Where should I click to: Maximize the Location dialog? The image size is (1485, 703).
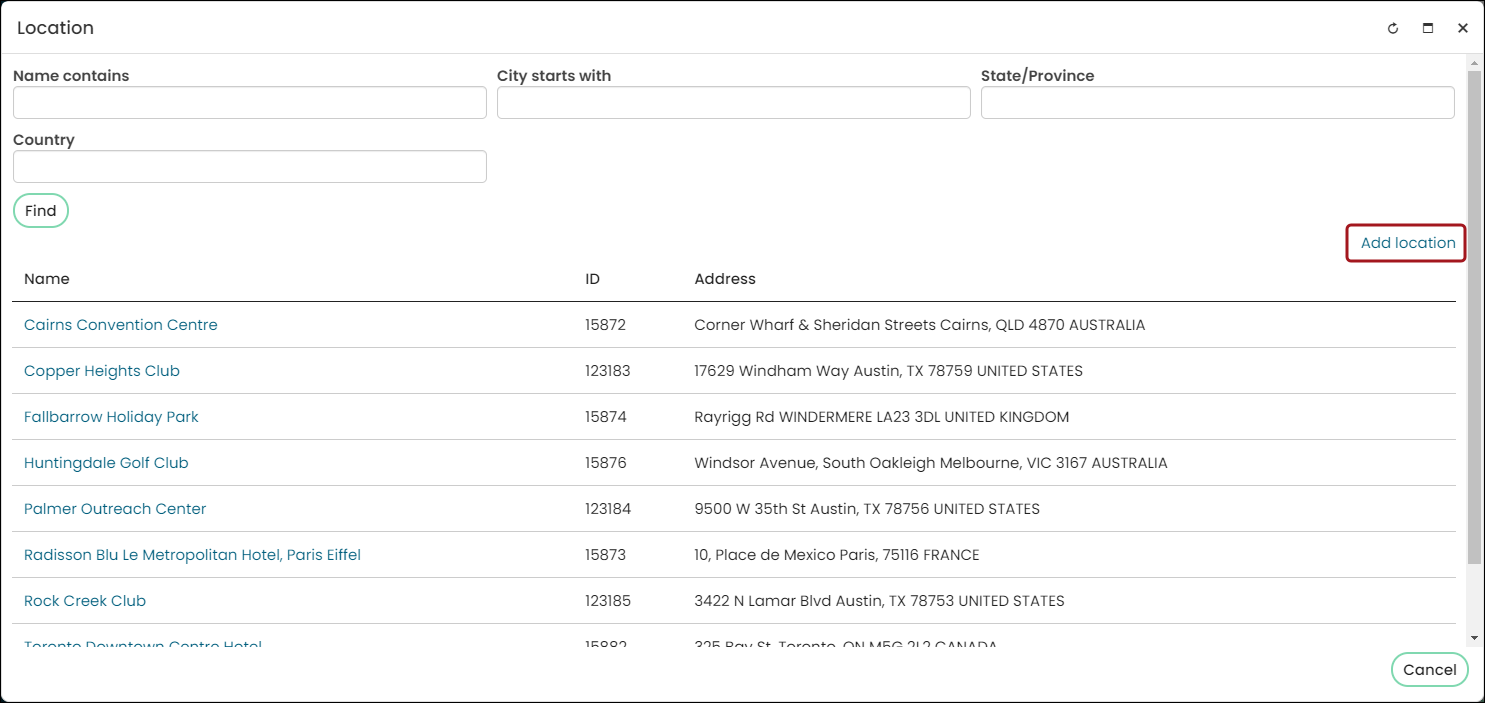[1428, 29]
